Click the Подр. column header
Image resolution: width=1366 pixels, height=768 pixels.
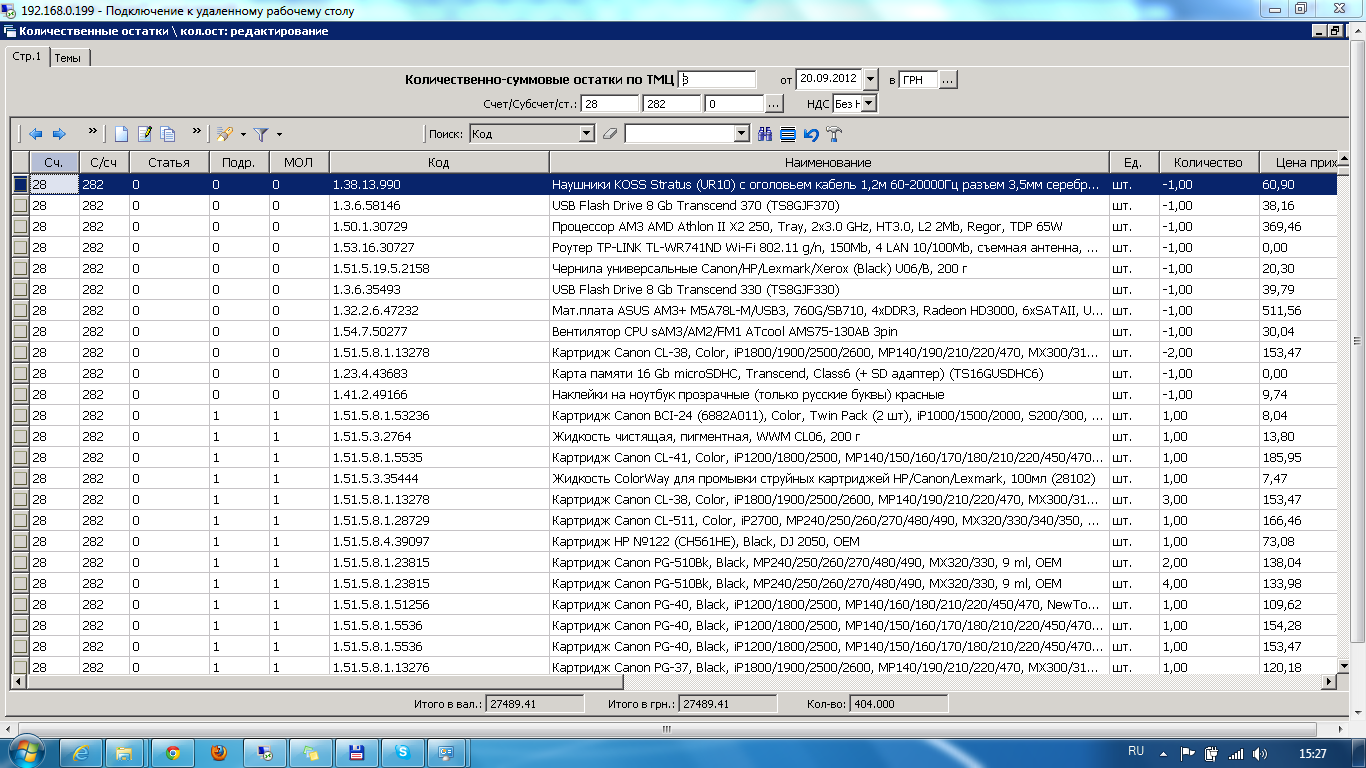tap(238, 162)
